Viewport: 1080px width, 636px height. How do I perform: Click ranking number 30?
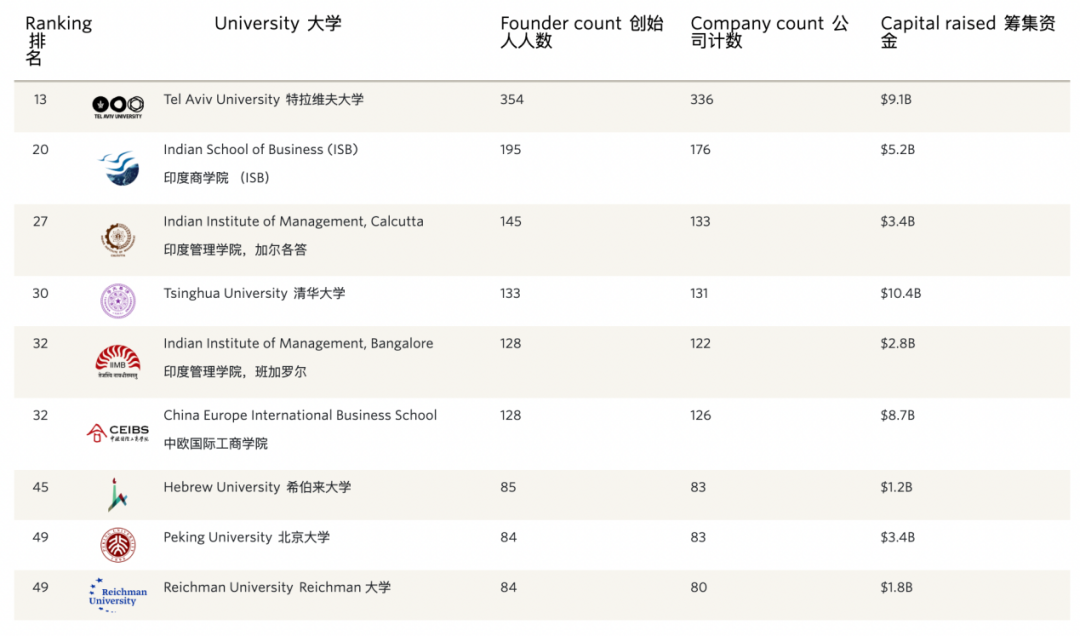[x=40, y=293]
